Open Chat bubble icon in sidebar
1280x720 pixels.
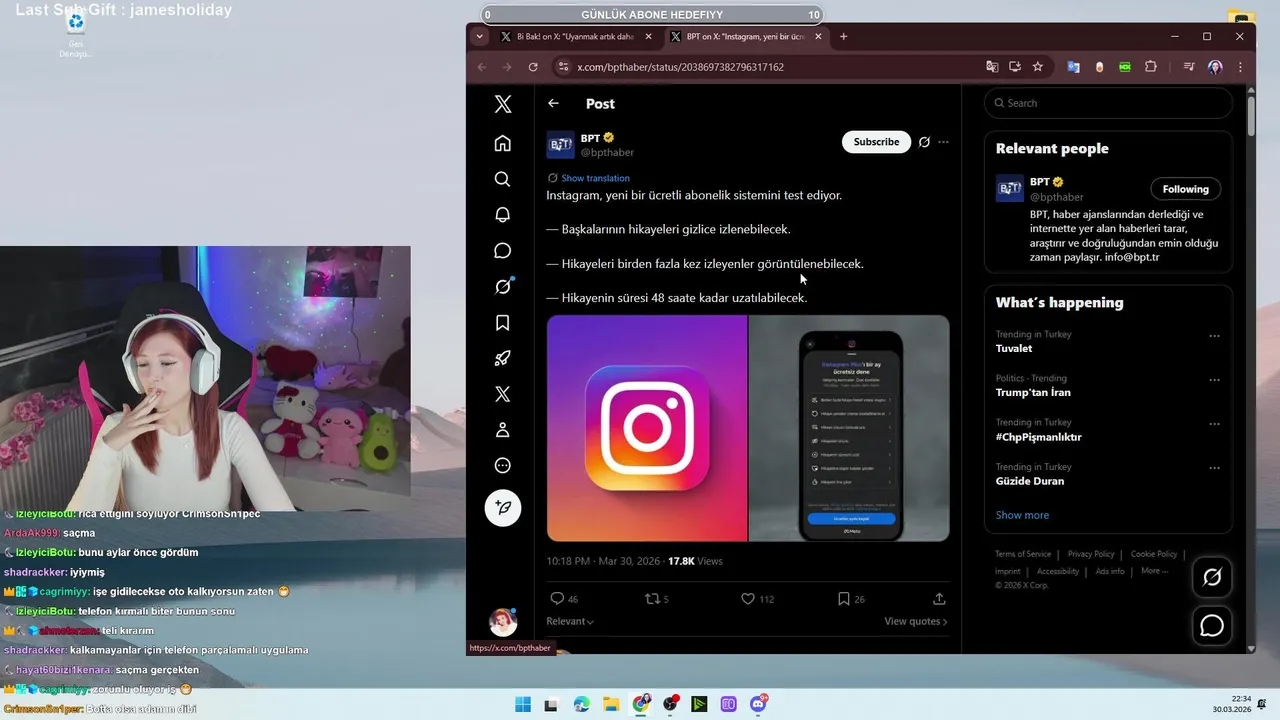tap(503, 251)
